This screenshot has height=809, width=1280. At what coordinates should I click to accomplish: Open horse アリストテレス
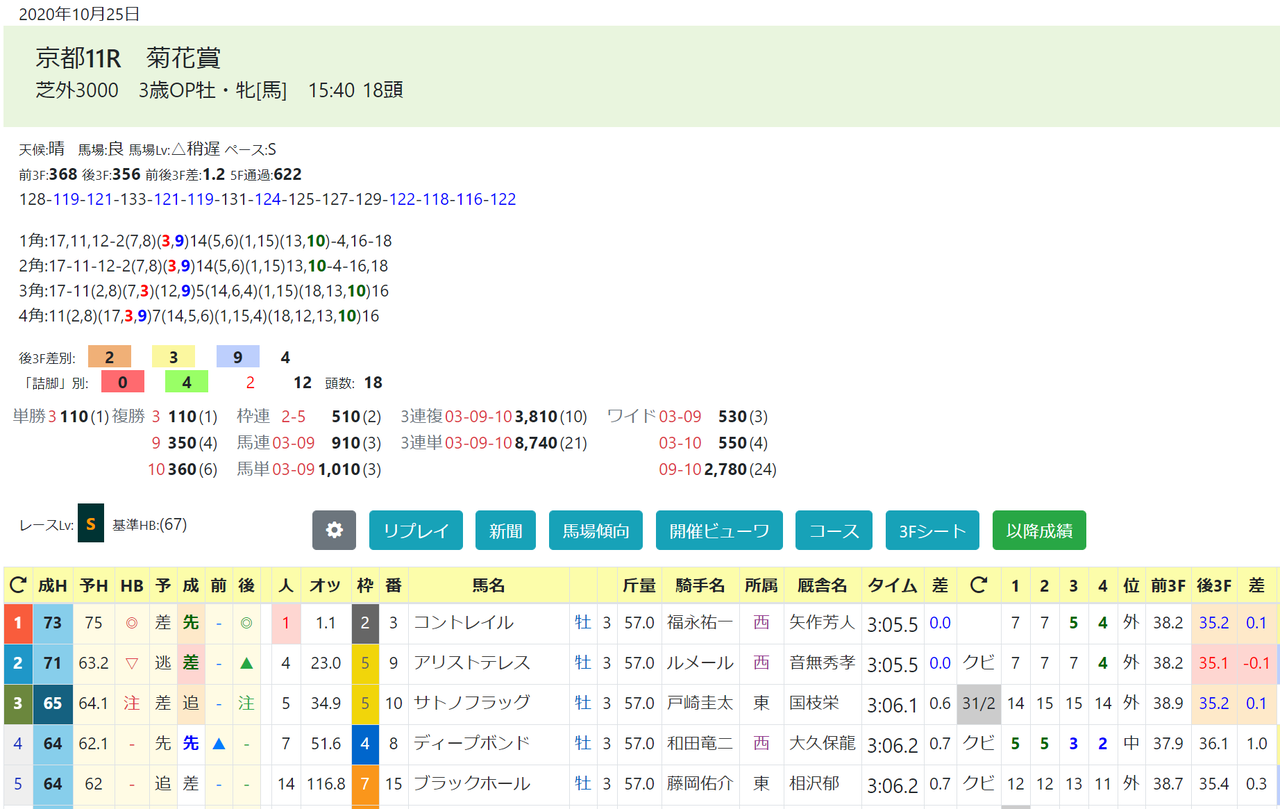[471, 663]
